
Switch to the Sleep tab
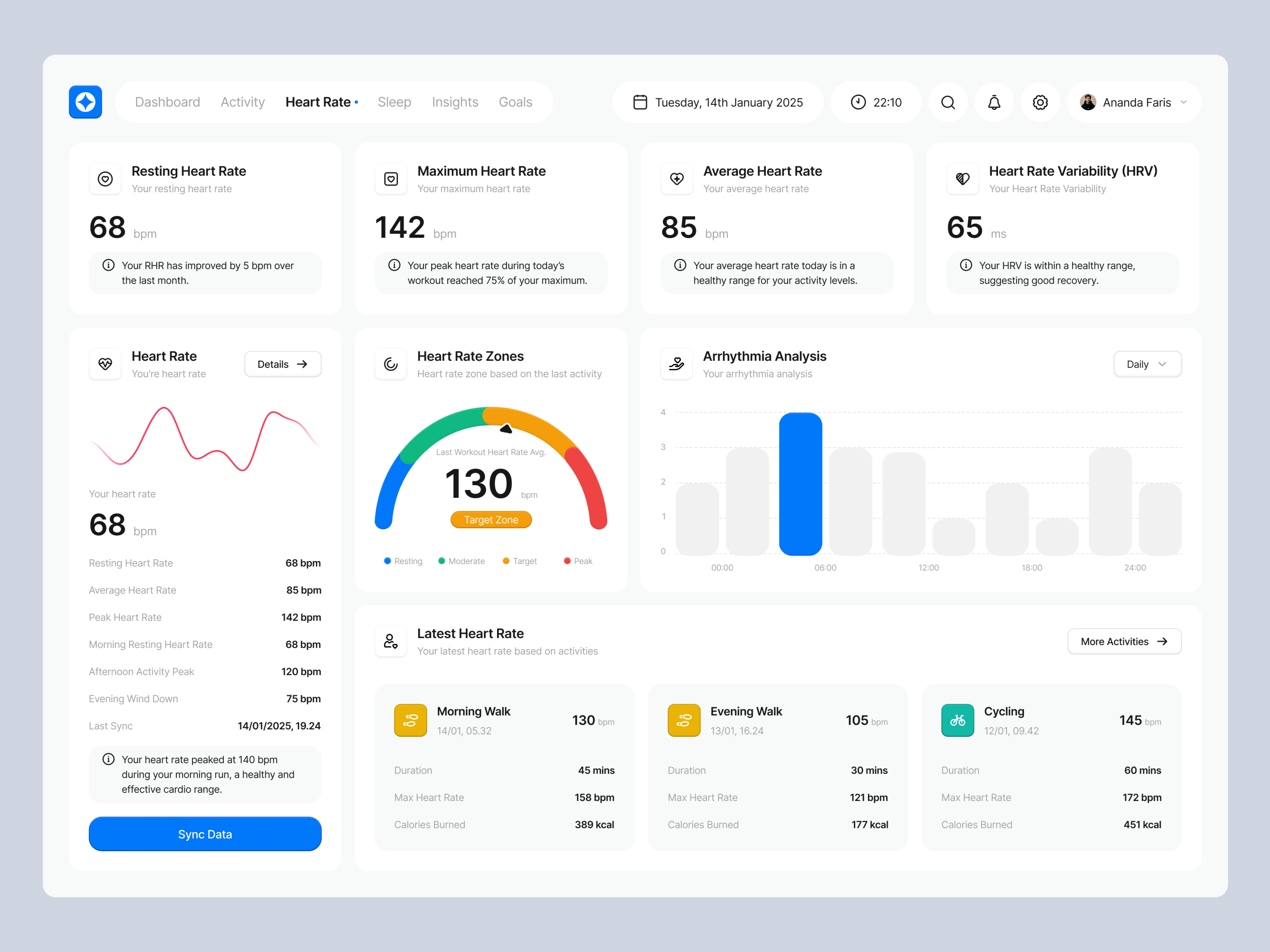(x=394, y=102)
